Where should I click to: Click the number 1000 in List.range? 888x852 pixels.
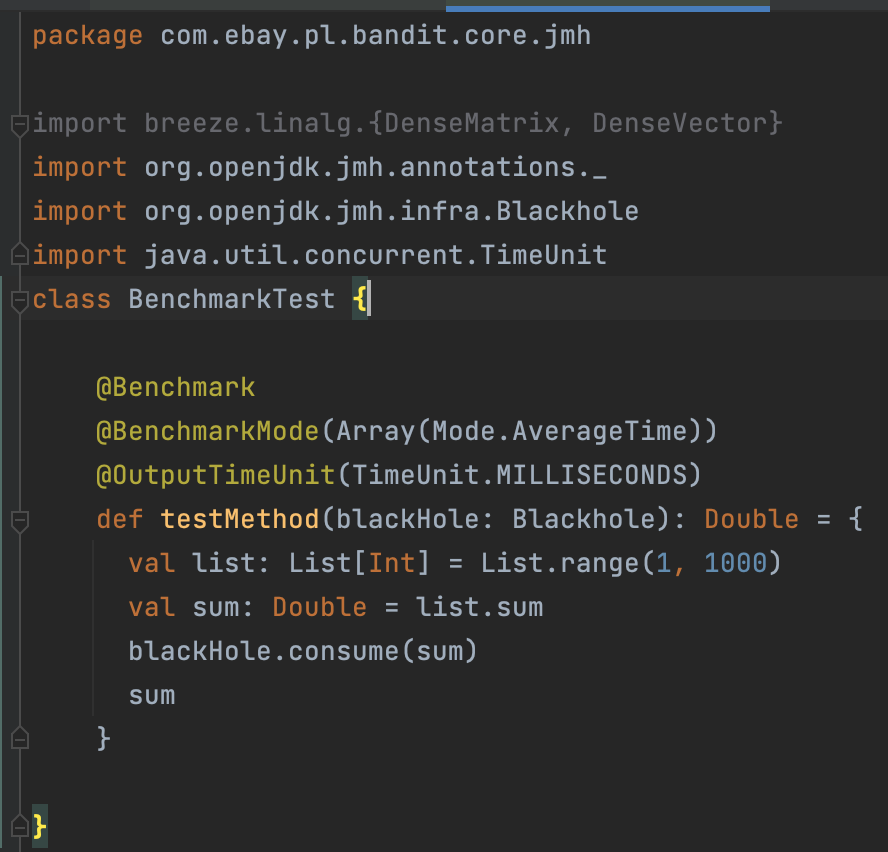click(735, 563)
